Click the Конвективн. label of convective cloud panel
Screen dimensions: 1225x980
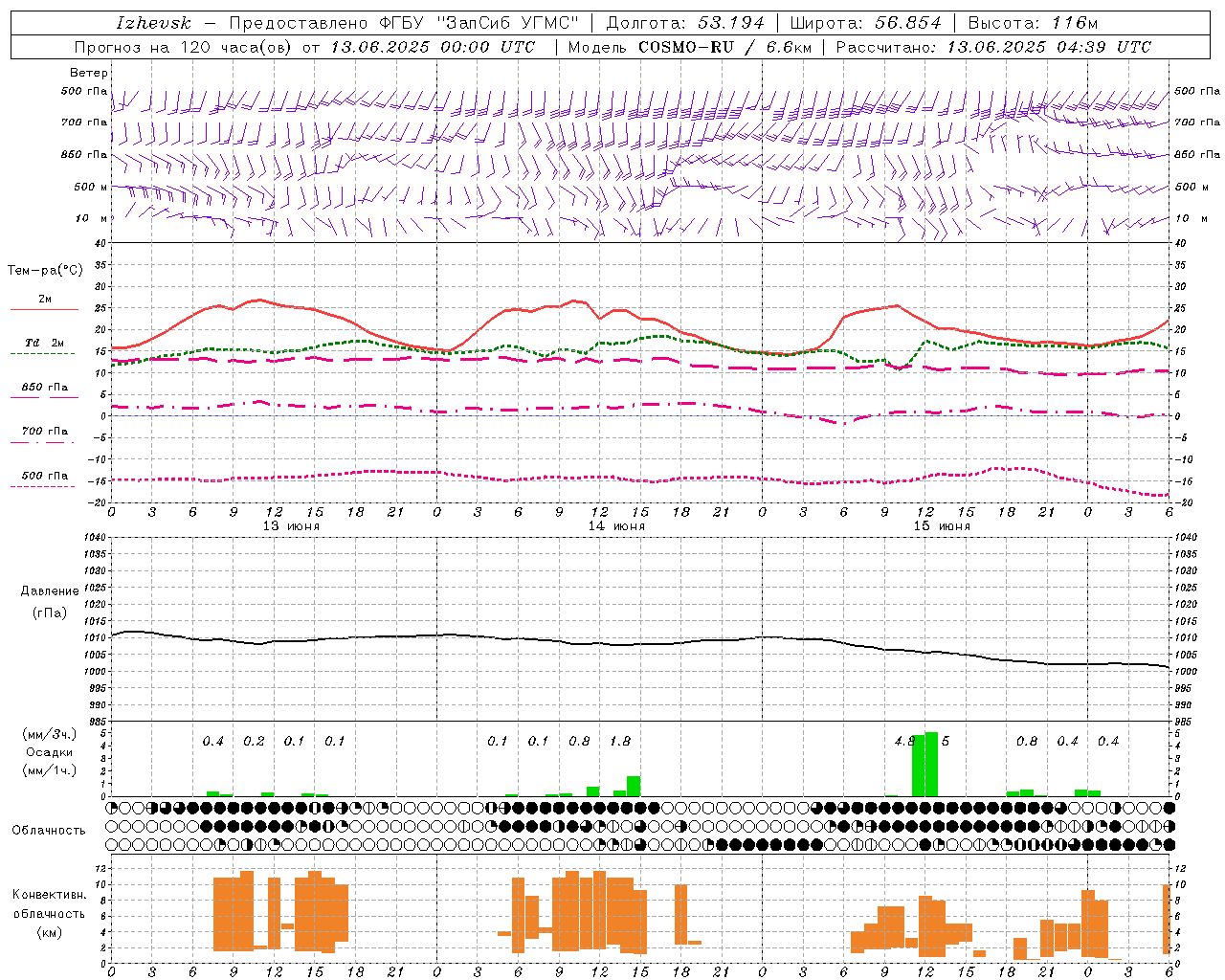click(49, 895)
